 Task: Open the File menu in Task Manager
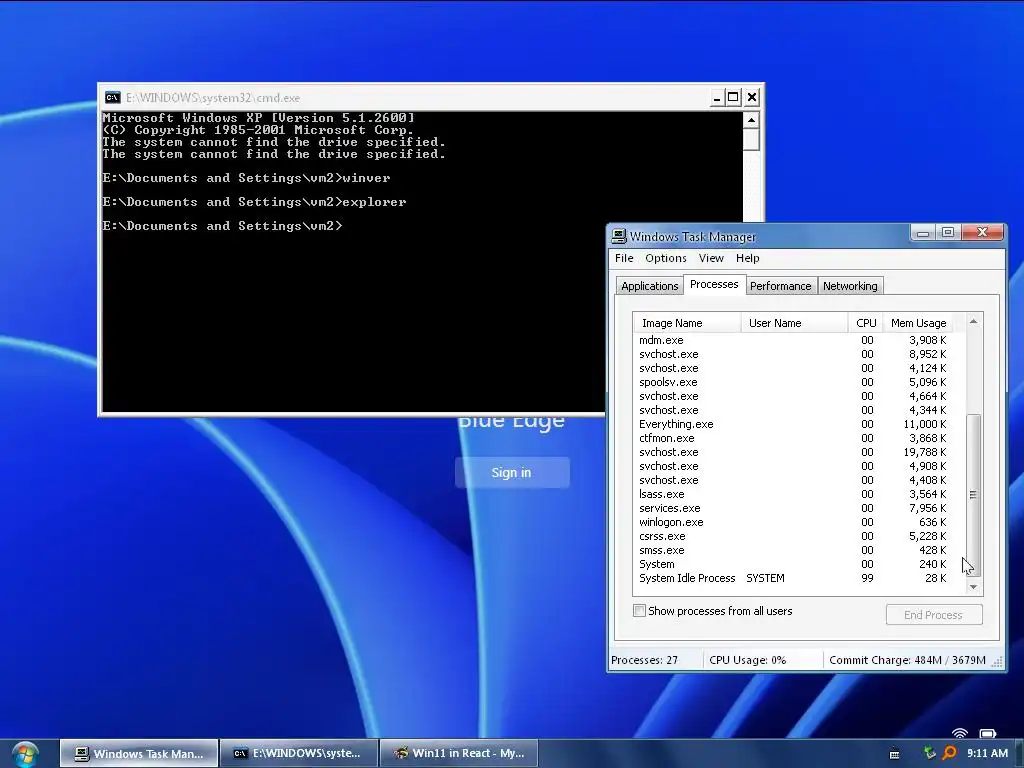pos(624,258)
